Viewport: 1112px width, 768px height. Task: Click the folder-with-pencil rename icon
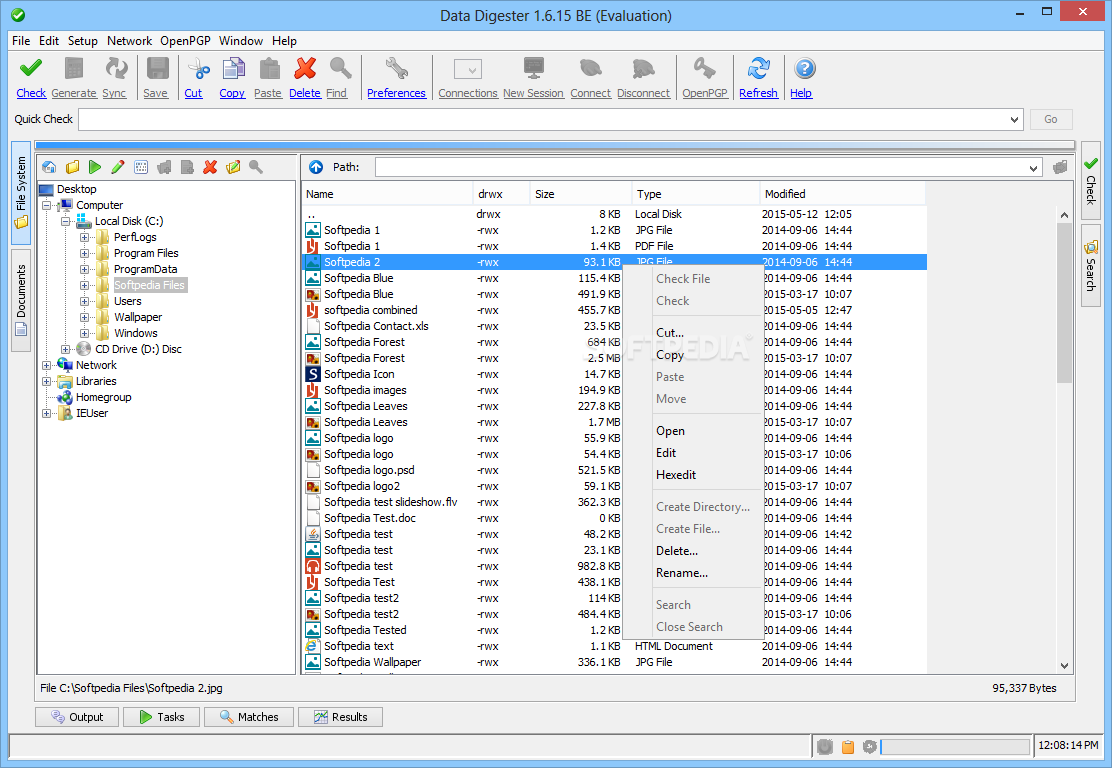(233, 167)
